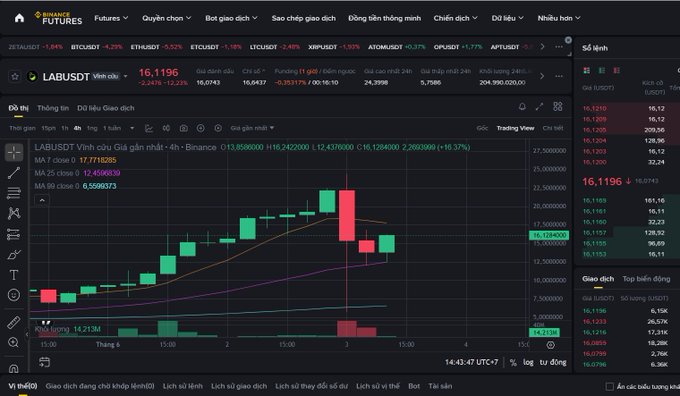Open the horizontal lines tool group

click(14, 193)
